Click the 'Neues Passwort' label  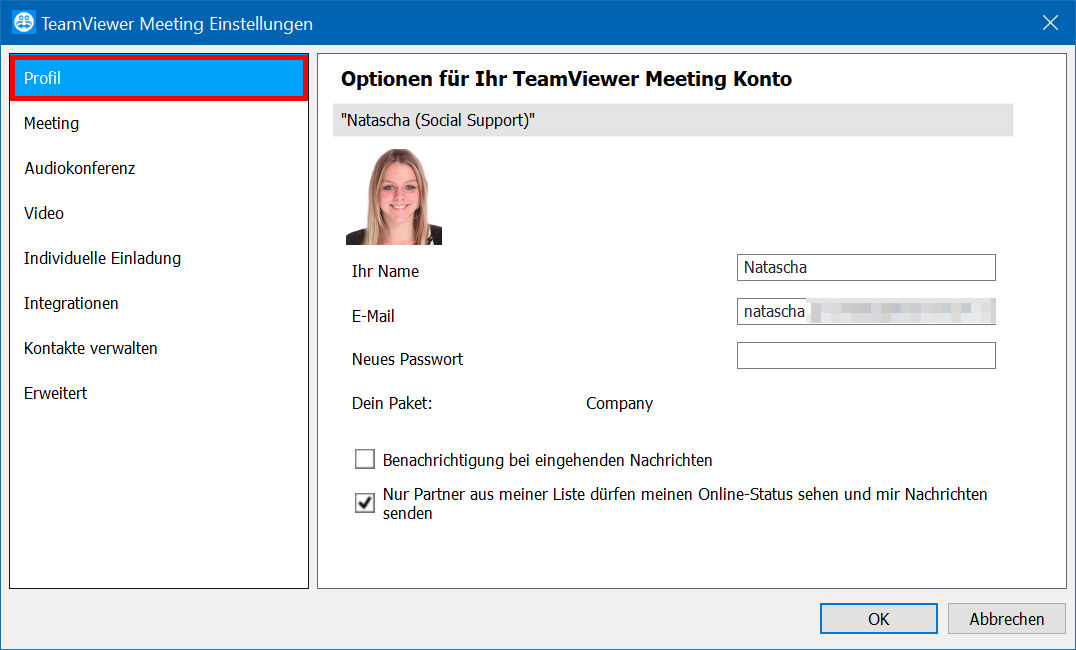[408, 359]
